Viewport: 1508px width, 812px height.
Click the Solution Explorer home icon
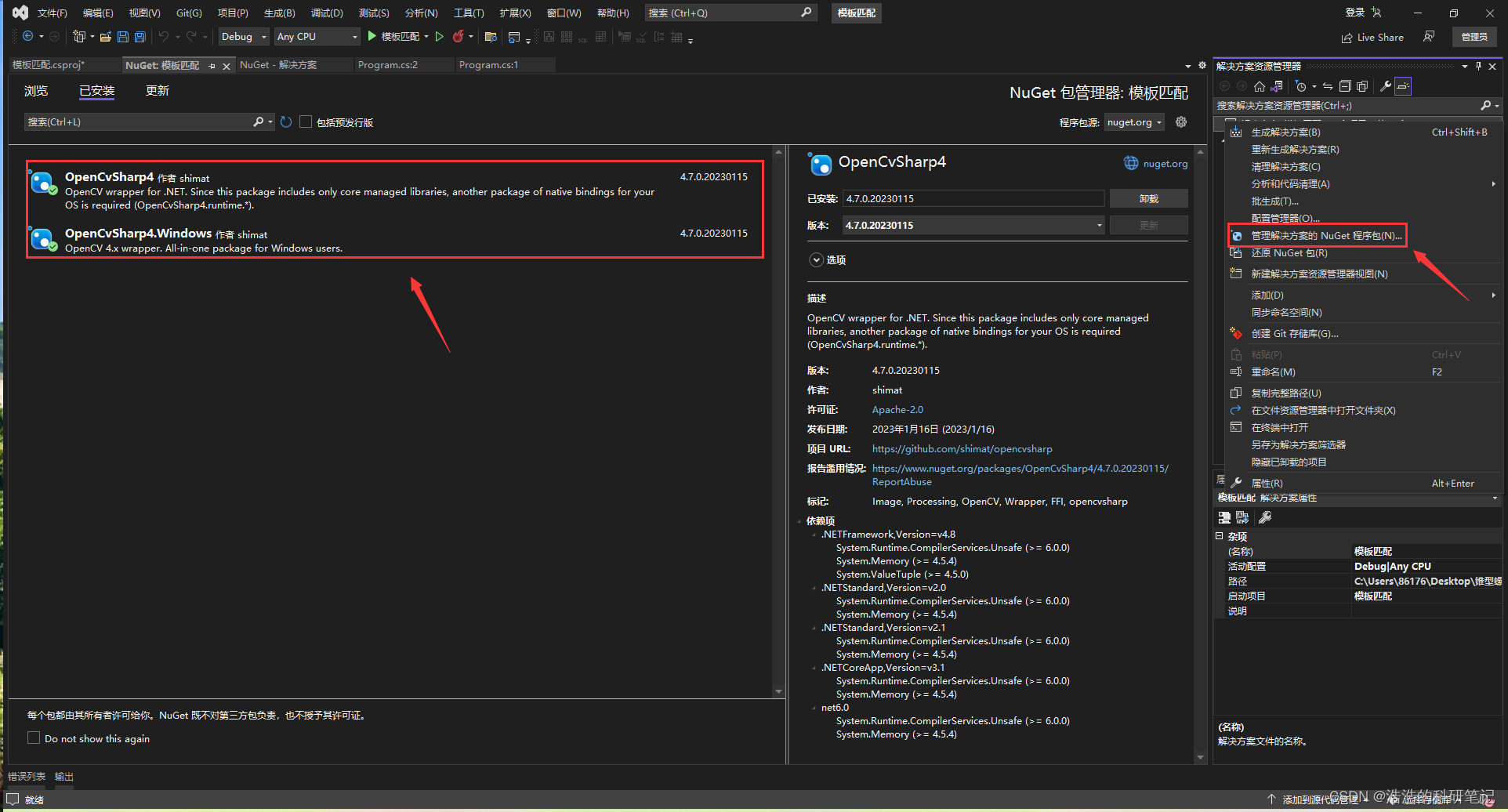pos(1260,86)
